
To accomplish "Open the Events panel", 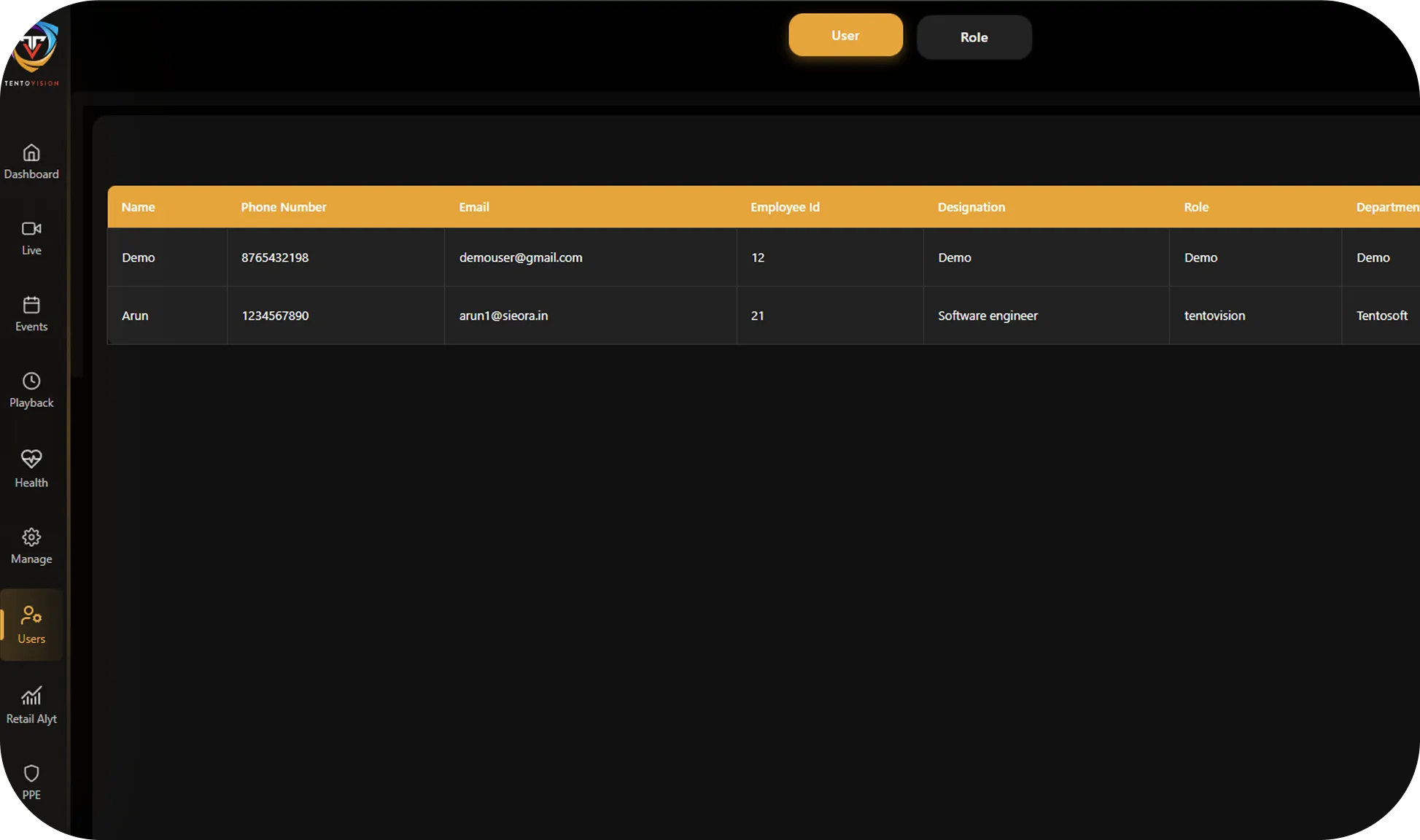I will point(31,314).
